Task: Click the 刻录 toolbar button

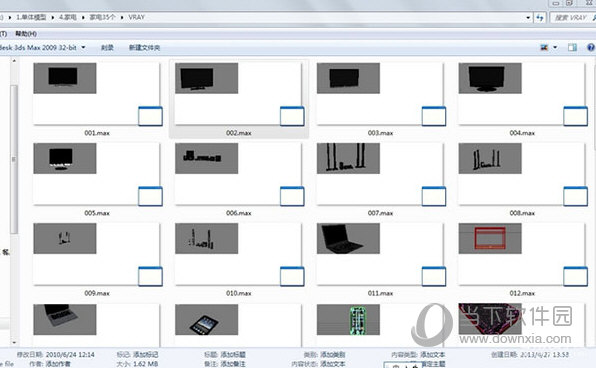Action: click(107, 48)
